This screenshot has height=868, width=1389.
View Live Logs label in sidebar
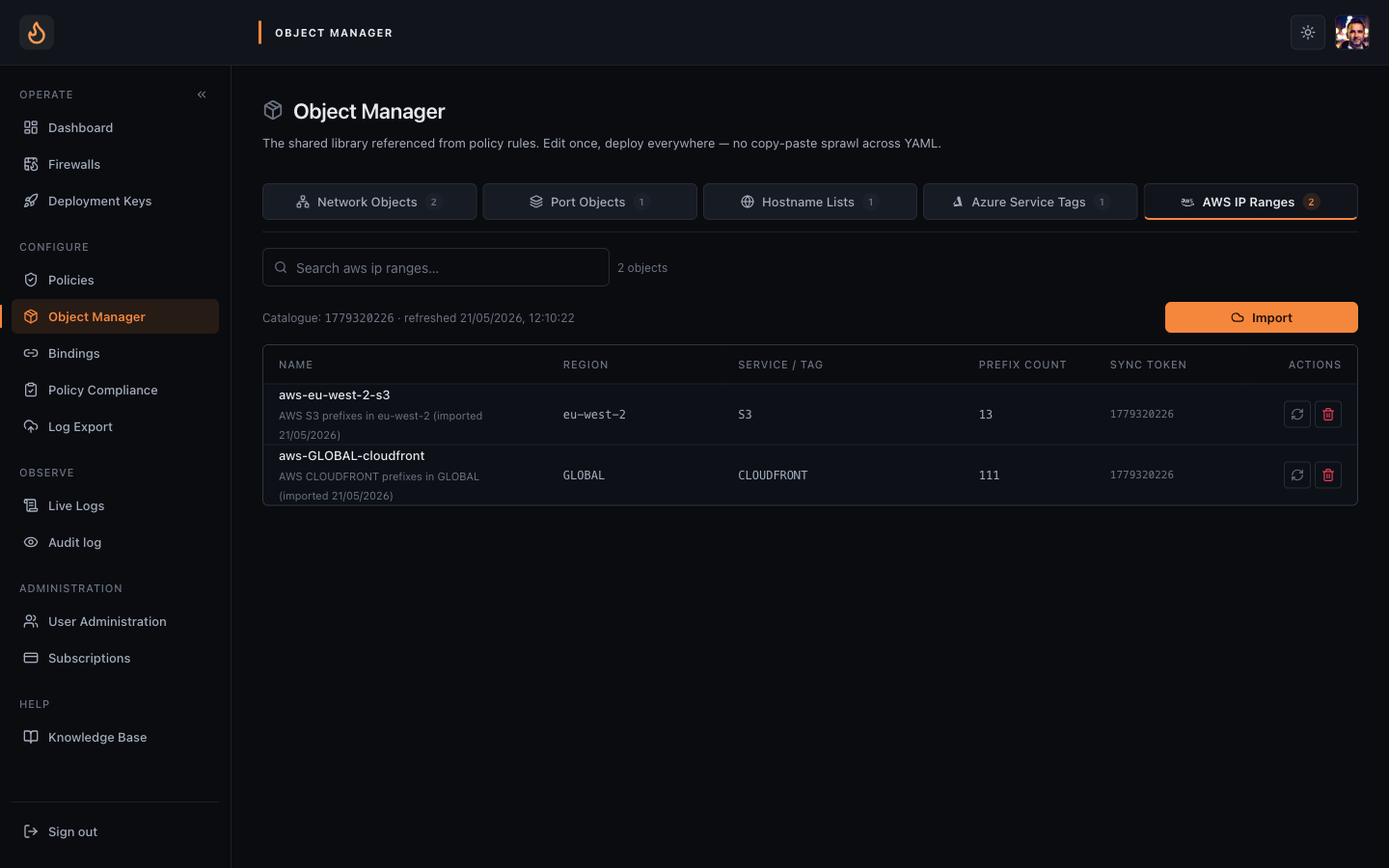tap(76, 505)
